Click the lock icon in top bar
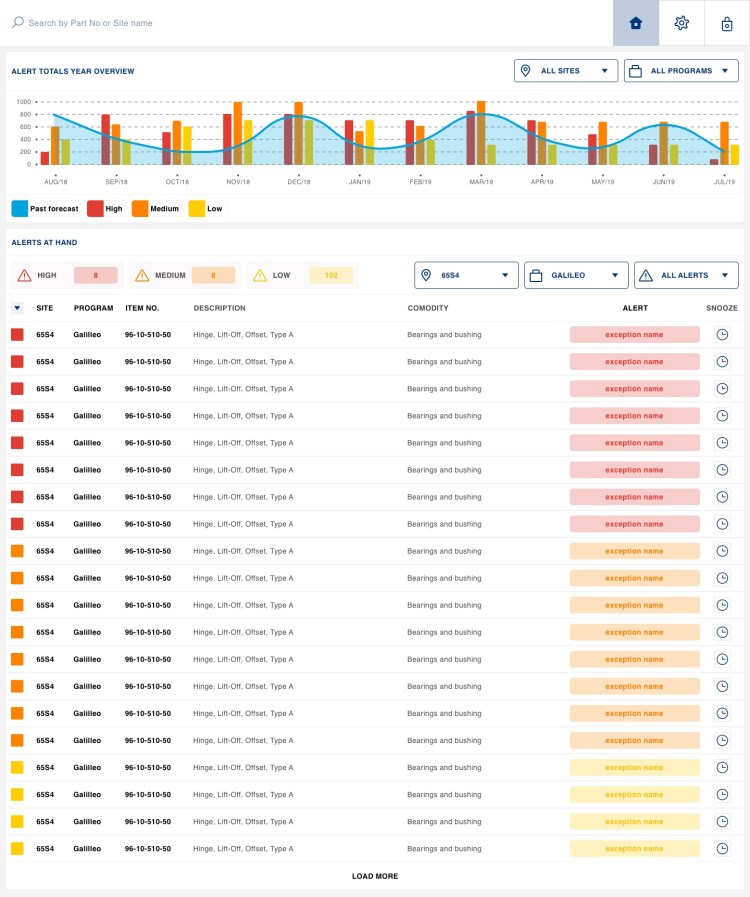This screenshot has height=897, width=750. pos(727,23)
